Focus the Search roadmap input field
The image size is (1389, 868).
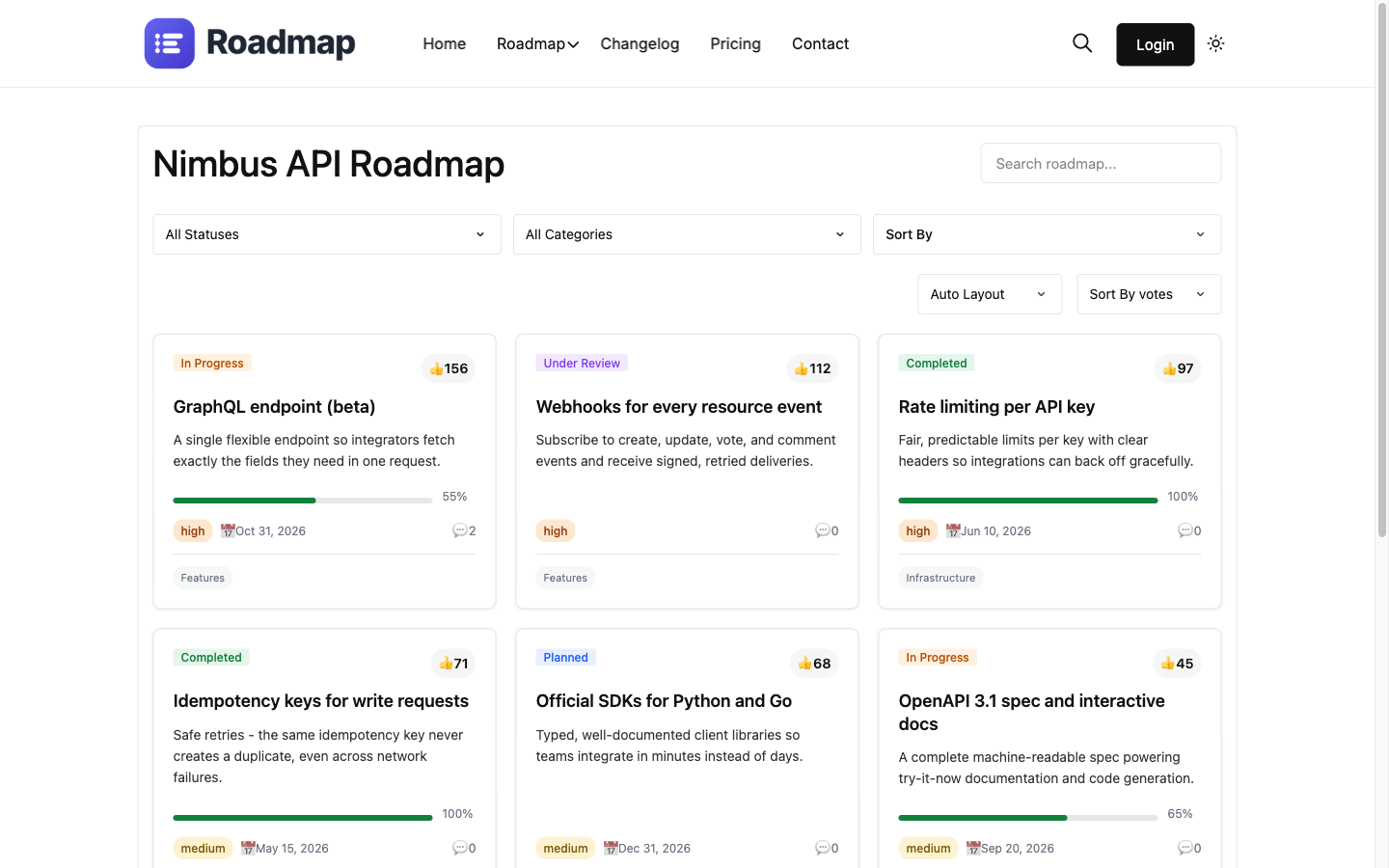pos(1101,163)
